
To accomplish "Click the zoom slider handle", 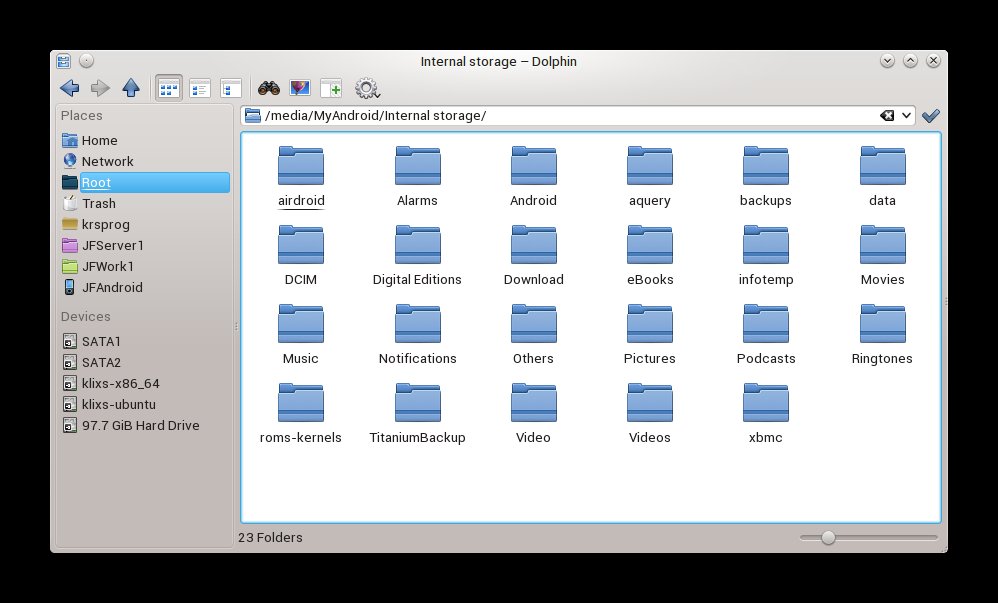I will pos(828,537).
